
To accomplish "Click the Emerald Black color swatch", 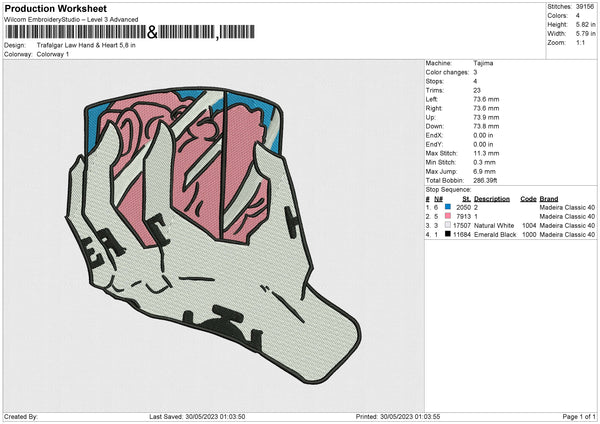I will [448, 234].
